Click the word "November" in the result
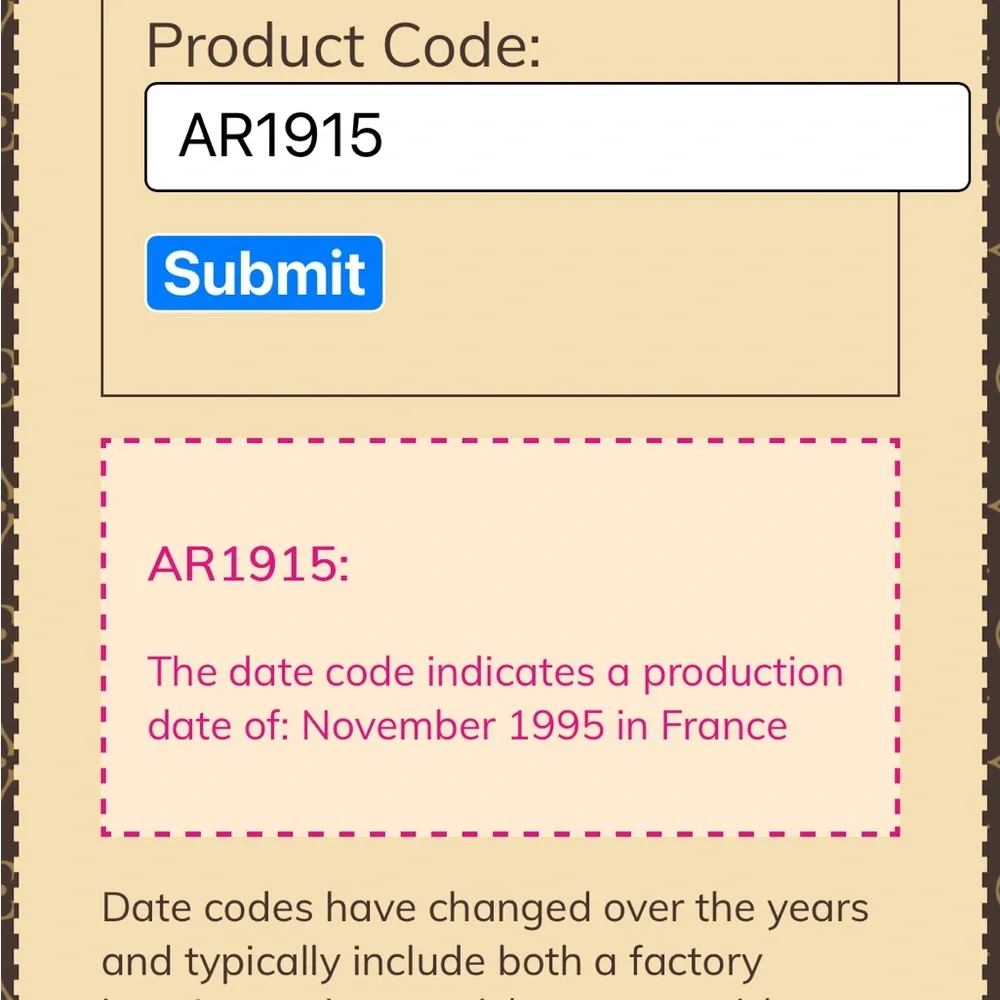1000x1000 pixels. (400, 725)
